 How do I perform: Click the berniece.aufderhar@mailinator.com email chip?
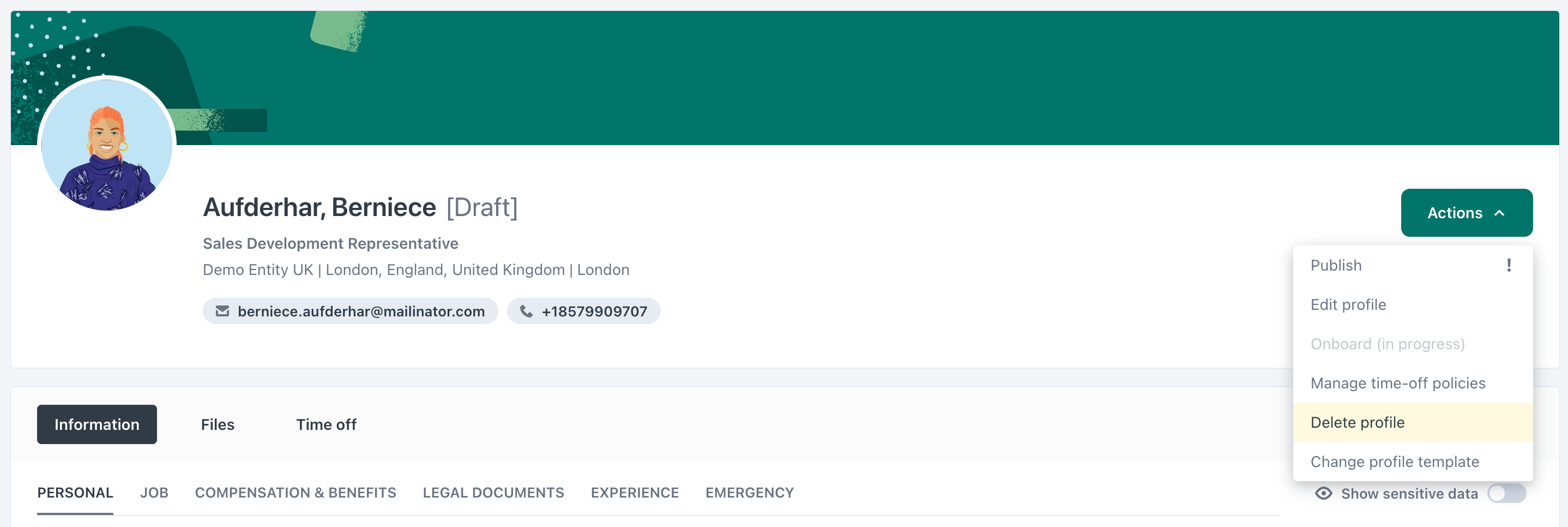point(360,312)
